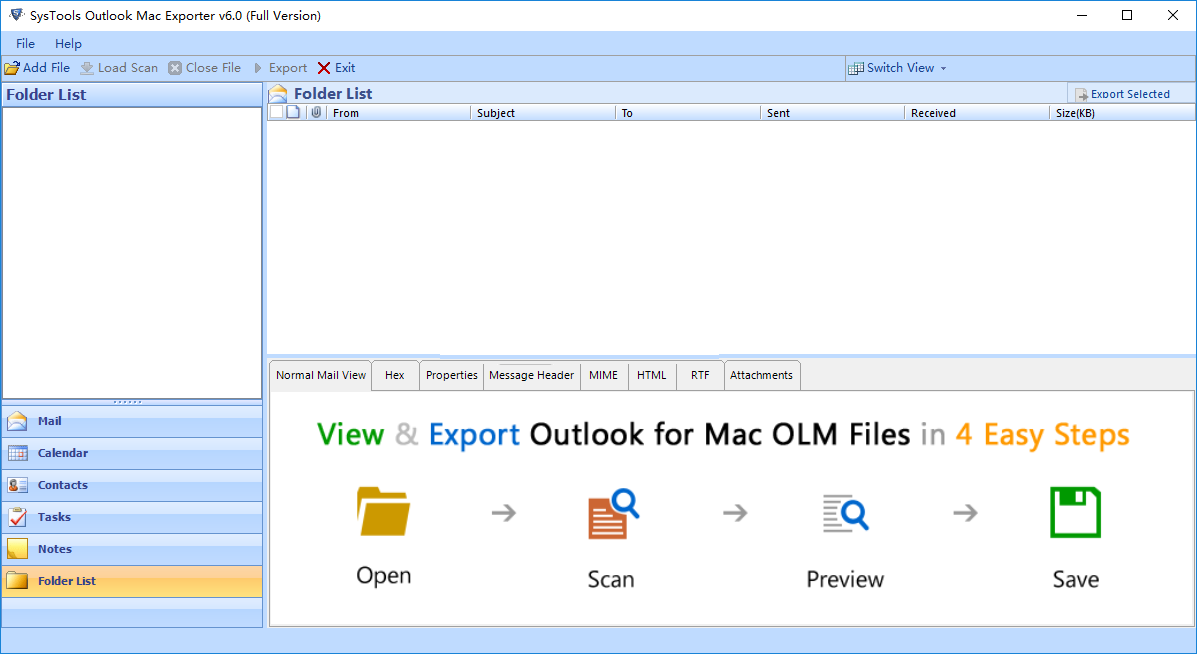Select Folder List in the sidebar
Screen dimensions: 1197x654
65,581
